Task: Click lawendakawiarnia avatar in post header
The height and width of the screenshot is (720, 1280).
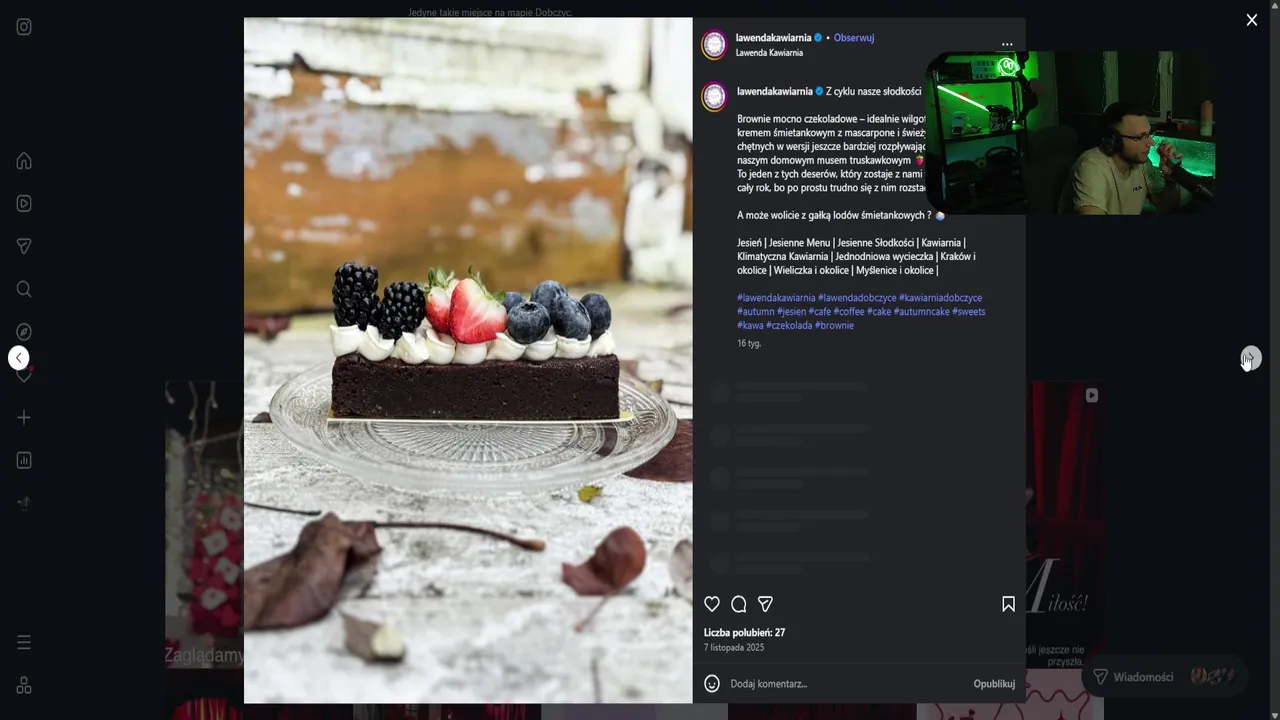Action: [x=714, y=45]
